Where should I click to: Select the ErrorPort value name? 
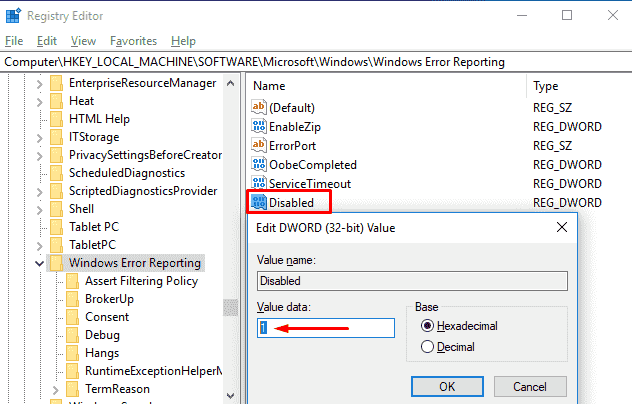(292, 146)
